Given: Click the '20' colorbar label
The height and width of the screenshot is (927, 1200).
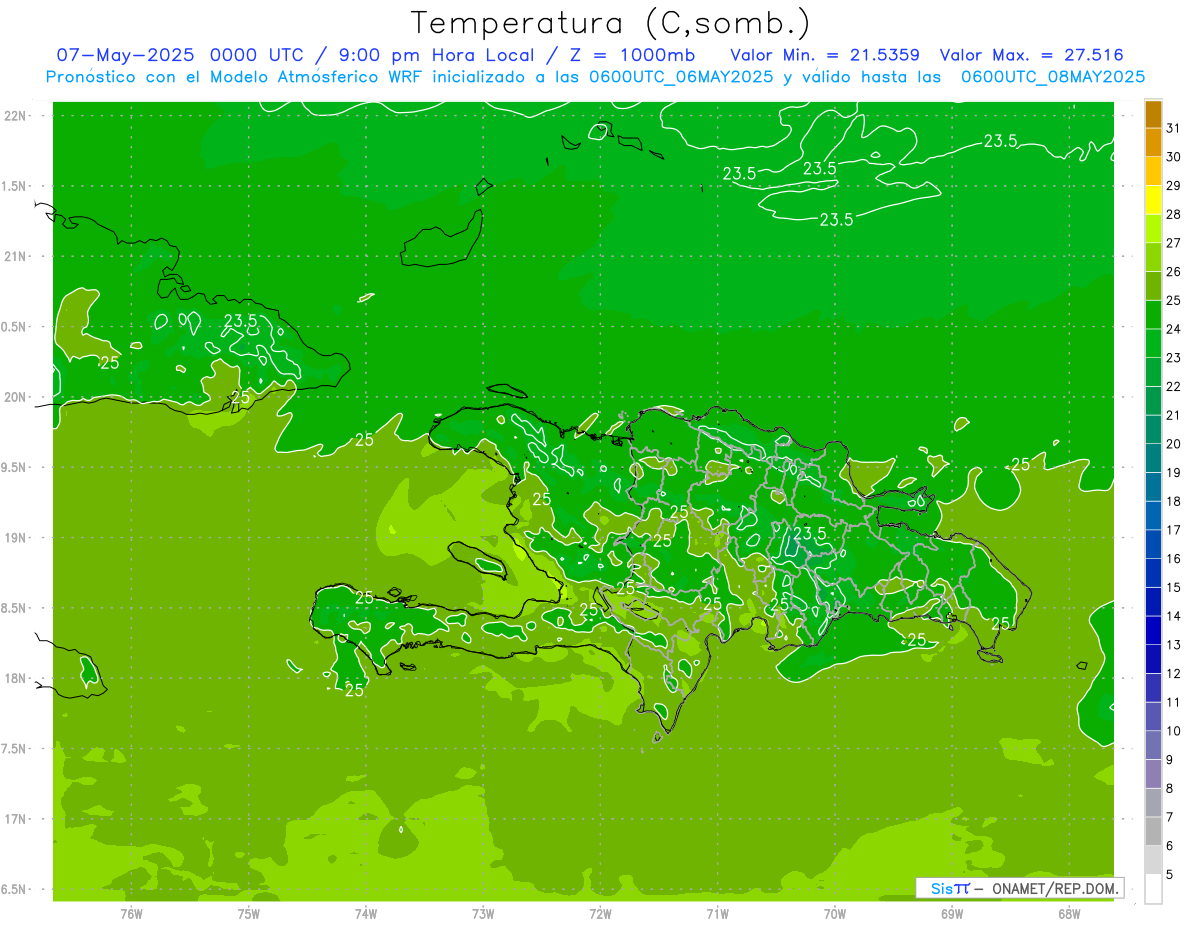Looking at the screenshot, I should pos(1173,444).
